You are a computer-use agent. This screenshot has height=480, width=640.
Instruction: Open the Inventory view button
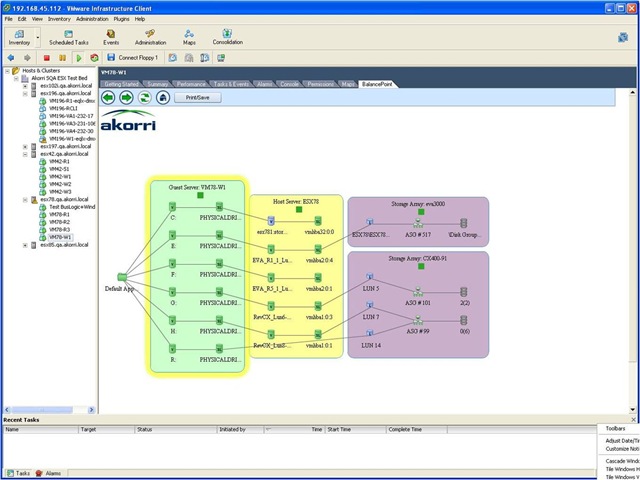pyautogui.click(x=19, y=37)
